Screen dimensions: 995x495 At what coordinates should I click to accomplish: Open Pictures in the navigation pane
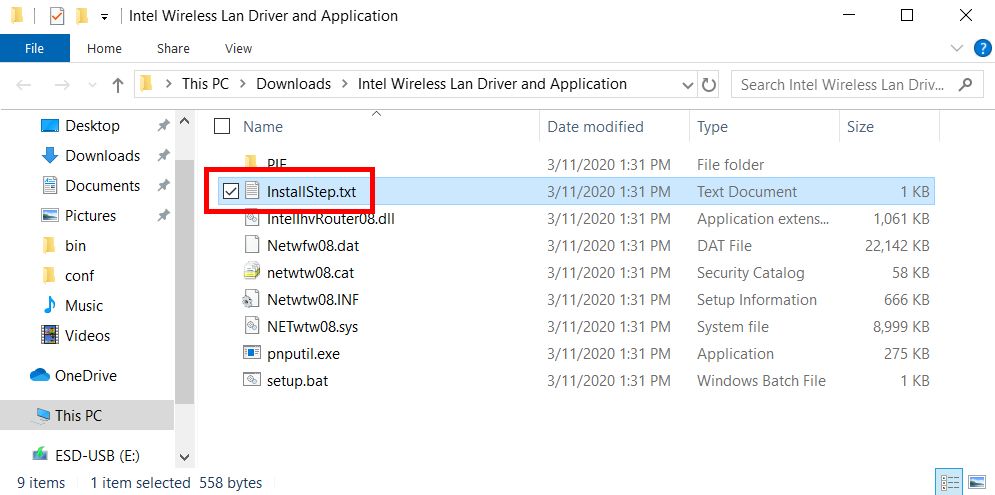point(91,215)
